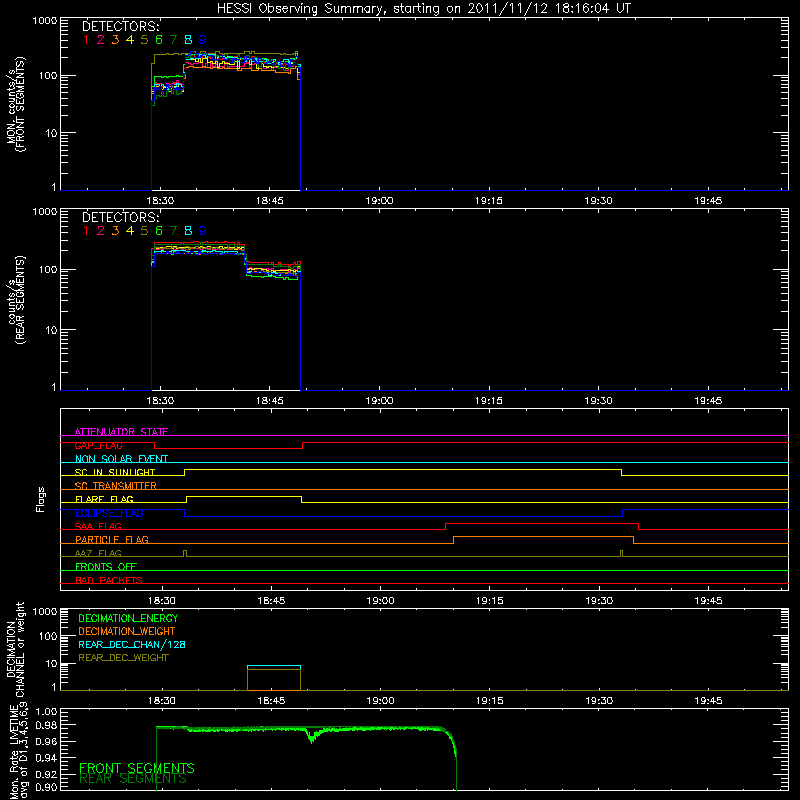Image resolution: width=800 pixels, height=800 pixels.
Task: Click the AAZ FLAG label
Action: tap(98, 553)
